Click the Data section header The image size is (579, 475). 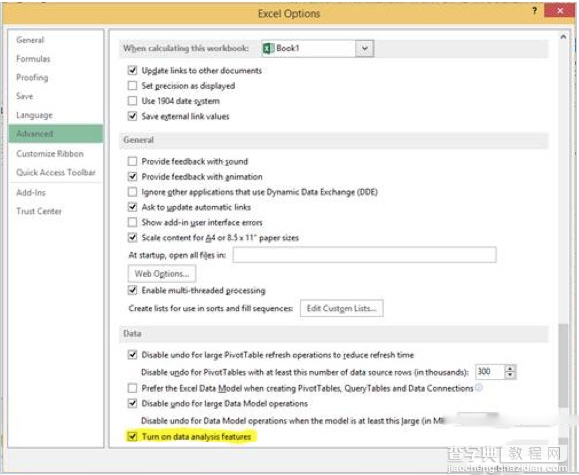(x=333, y=334)
